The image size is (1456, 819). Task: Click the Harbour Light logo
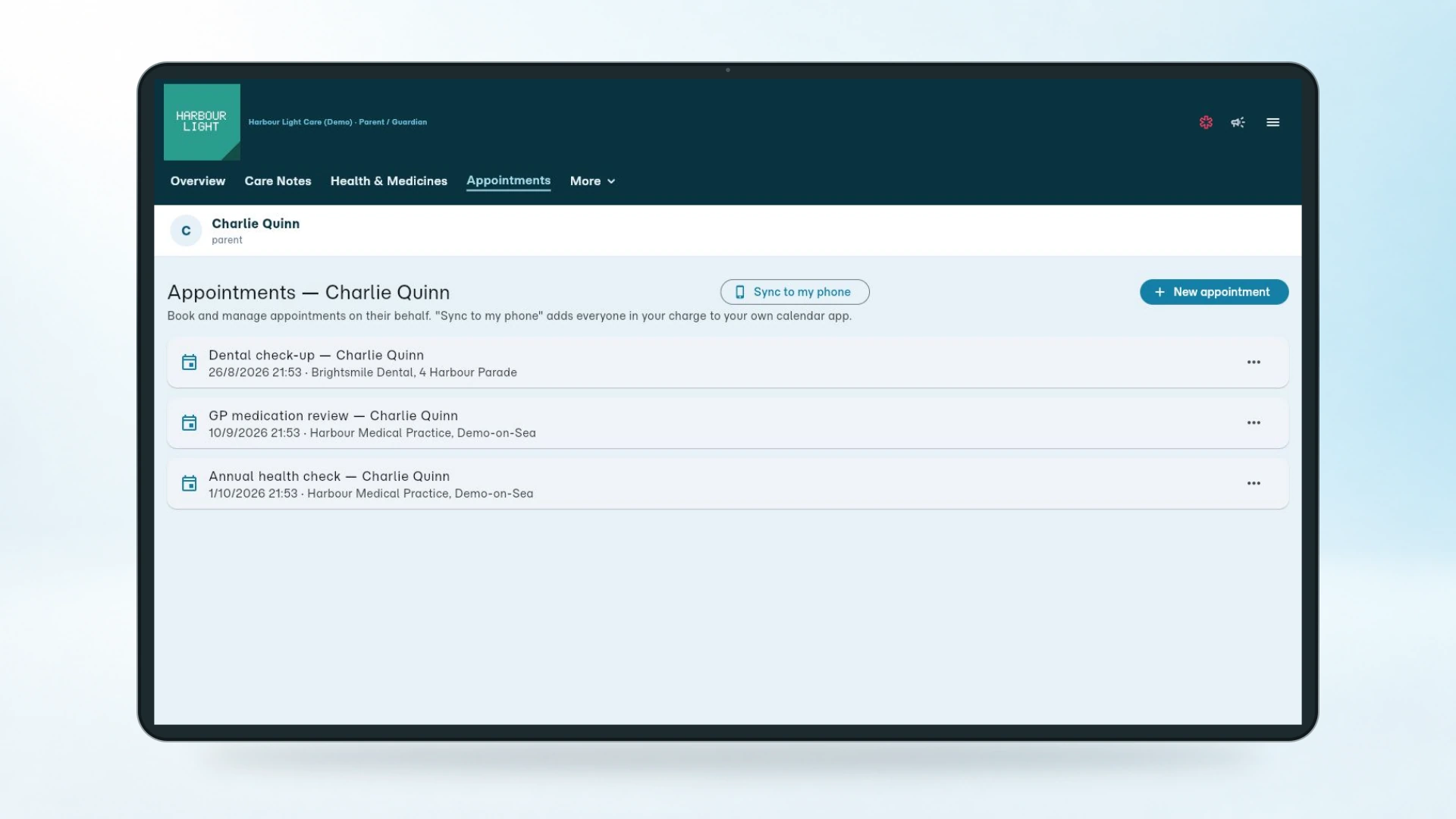tap(202, 122)
